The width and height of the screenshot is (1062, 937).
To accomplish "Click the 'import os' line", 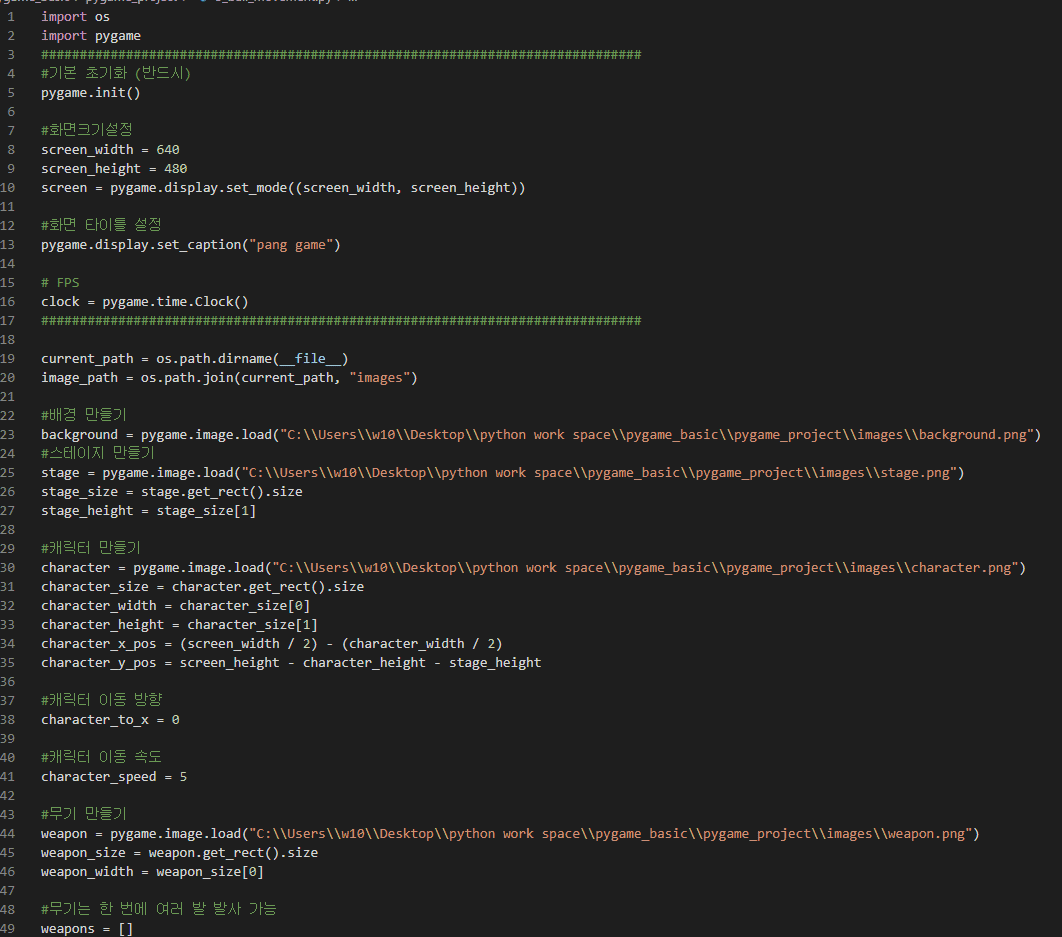I will pos(75,16).
